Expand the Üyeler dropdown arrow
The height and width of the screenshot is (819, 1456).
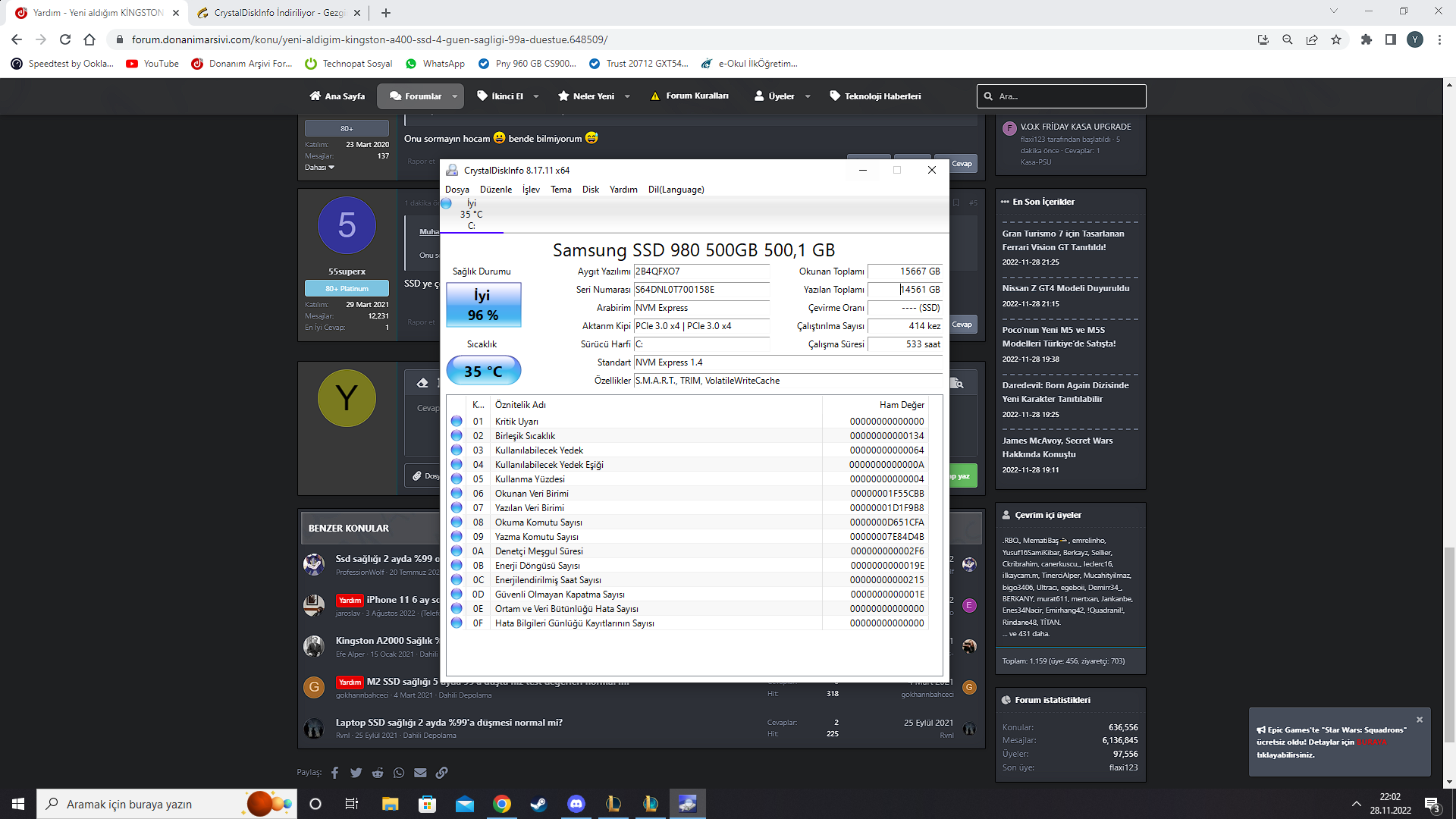(808, 96)
